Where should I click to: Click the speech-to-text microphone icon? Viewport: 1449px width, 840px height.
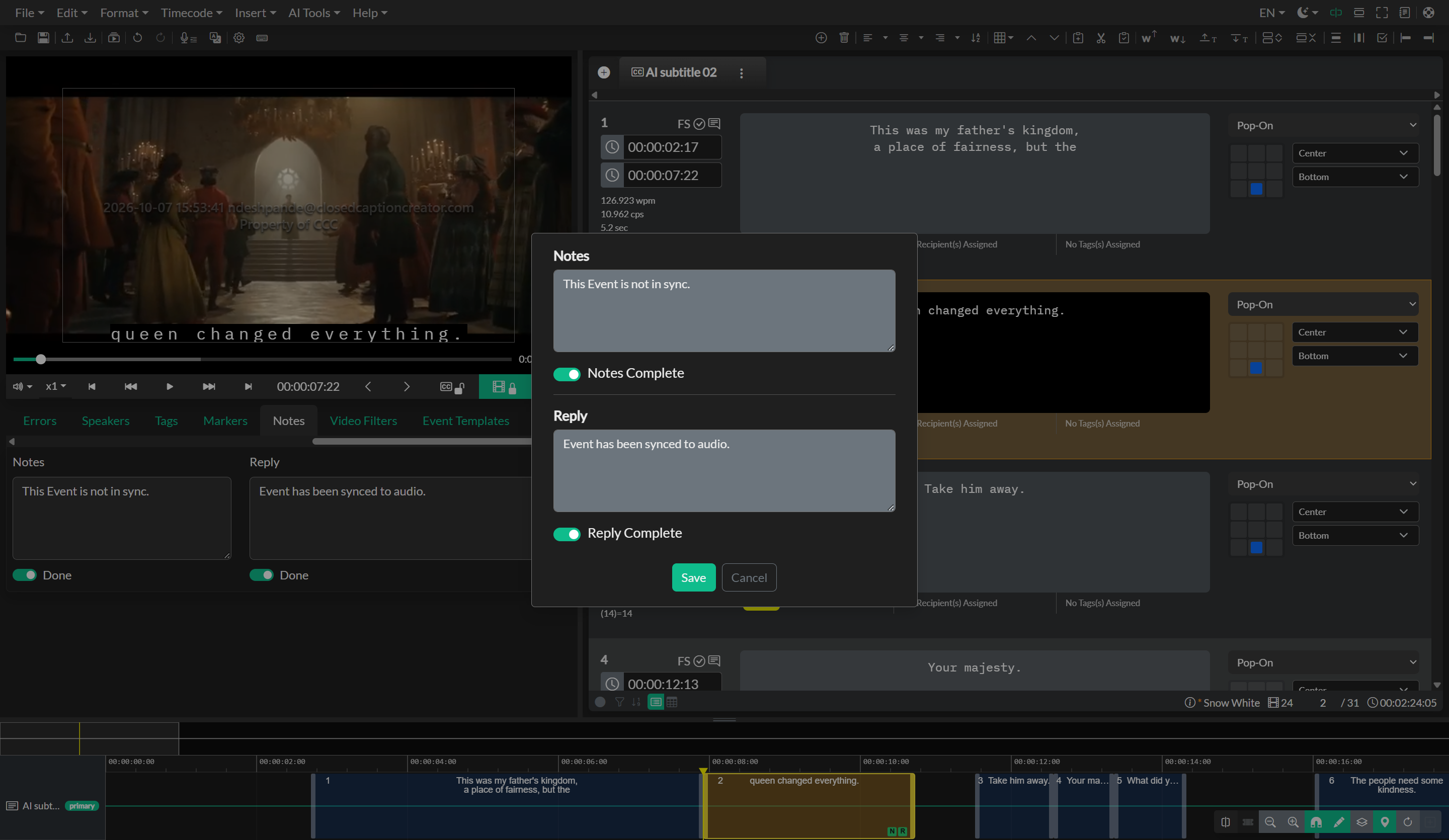pos(188,38)
